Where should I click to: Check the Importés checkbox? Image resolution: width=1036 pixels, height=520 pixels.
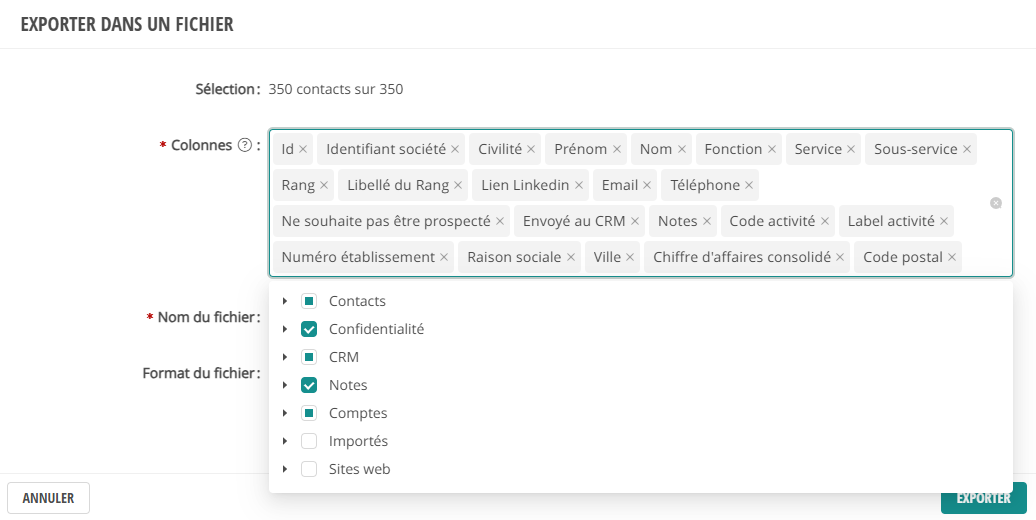[309, 441]
